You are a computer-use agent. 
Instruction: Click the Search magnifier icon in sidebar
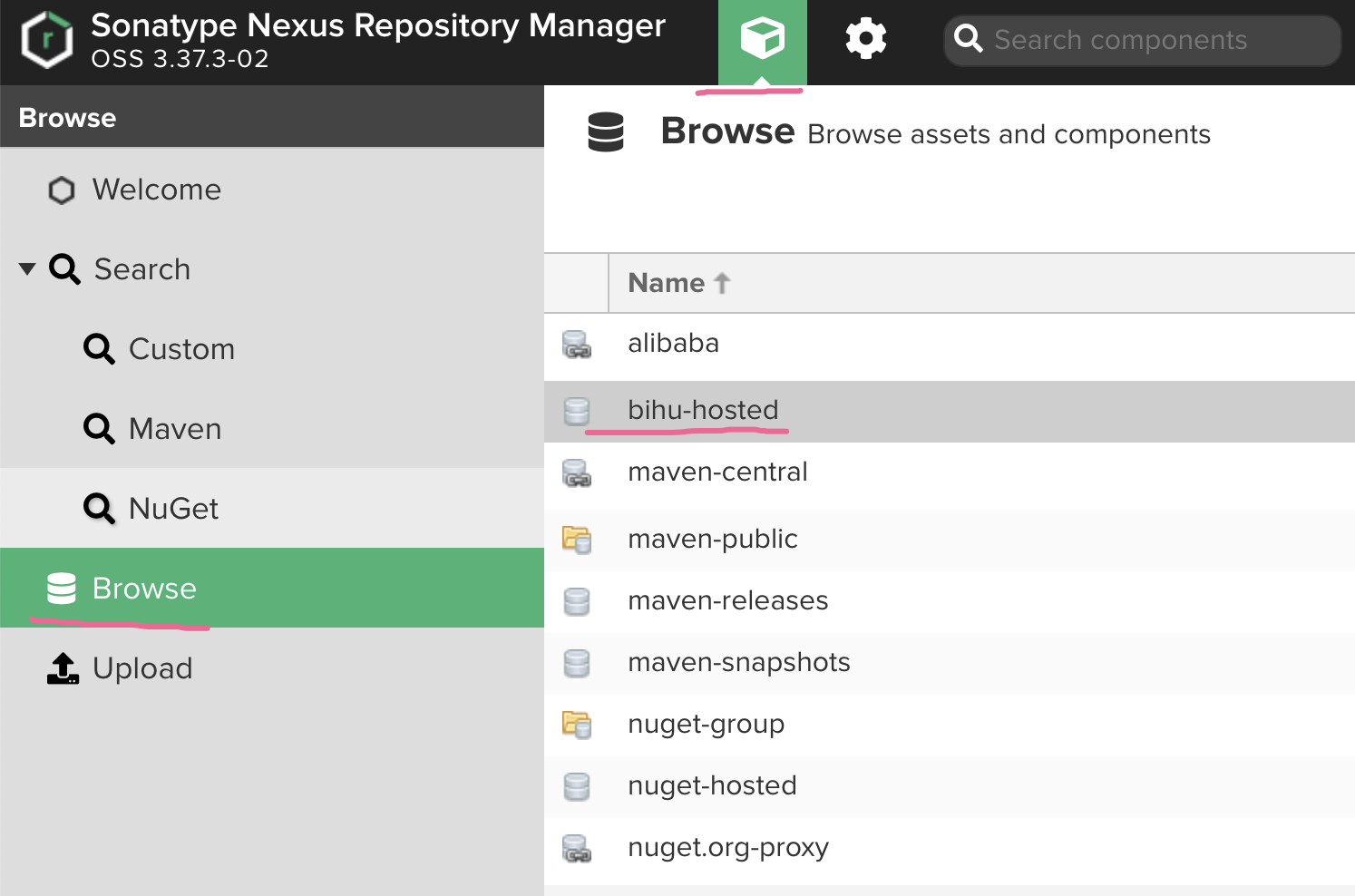64,269
